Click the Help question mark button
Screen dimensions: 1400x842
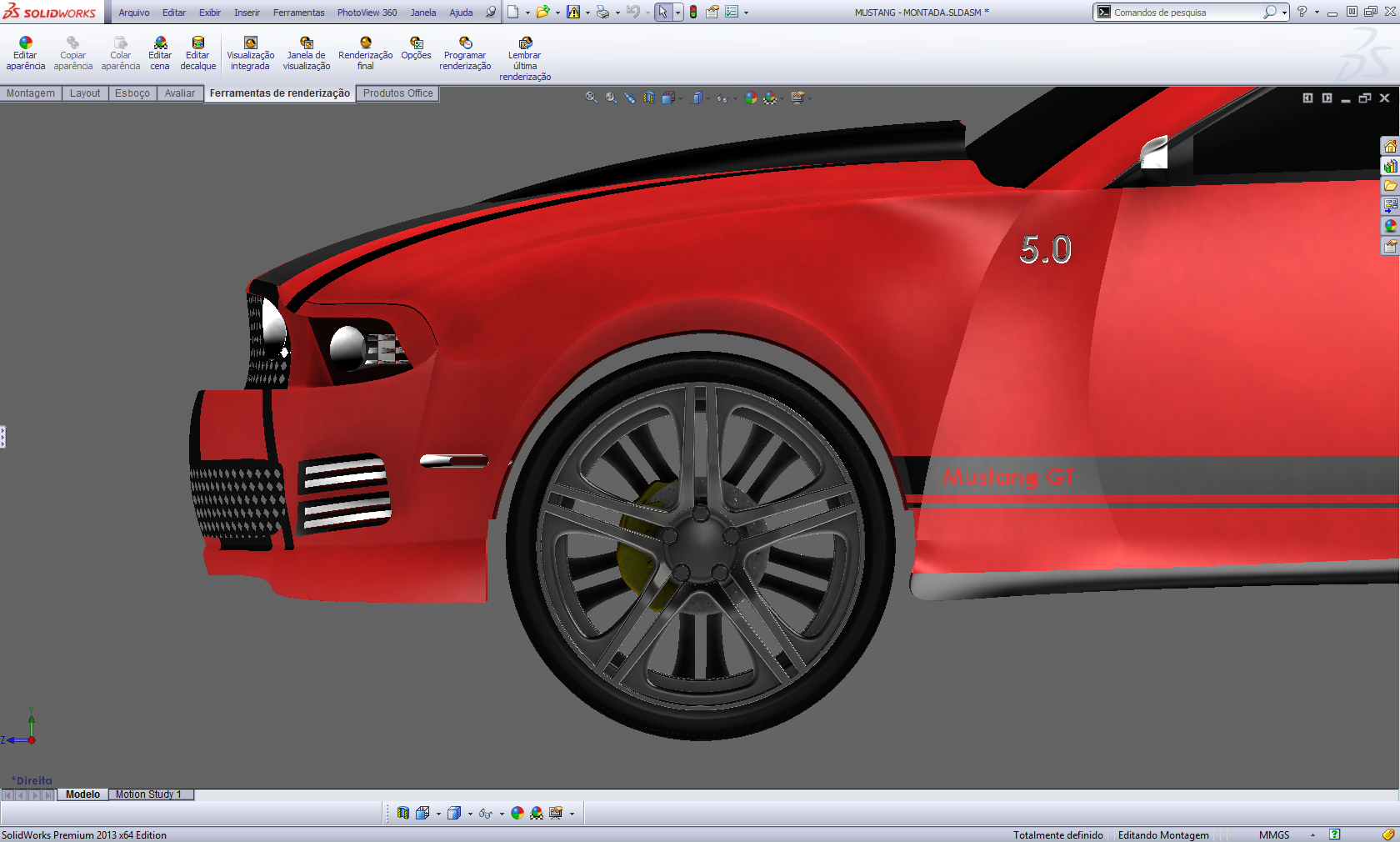[1302, 12]
